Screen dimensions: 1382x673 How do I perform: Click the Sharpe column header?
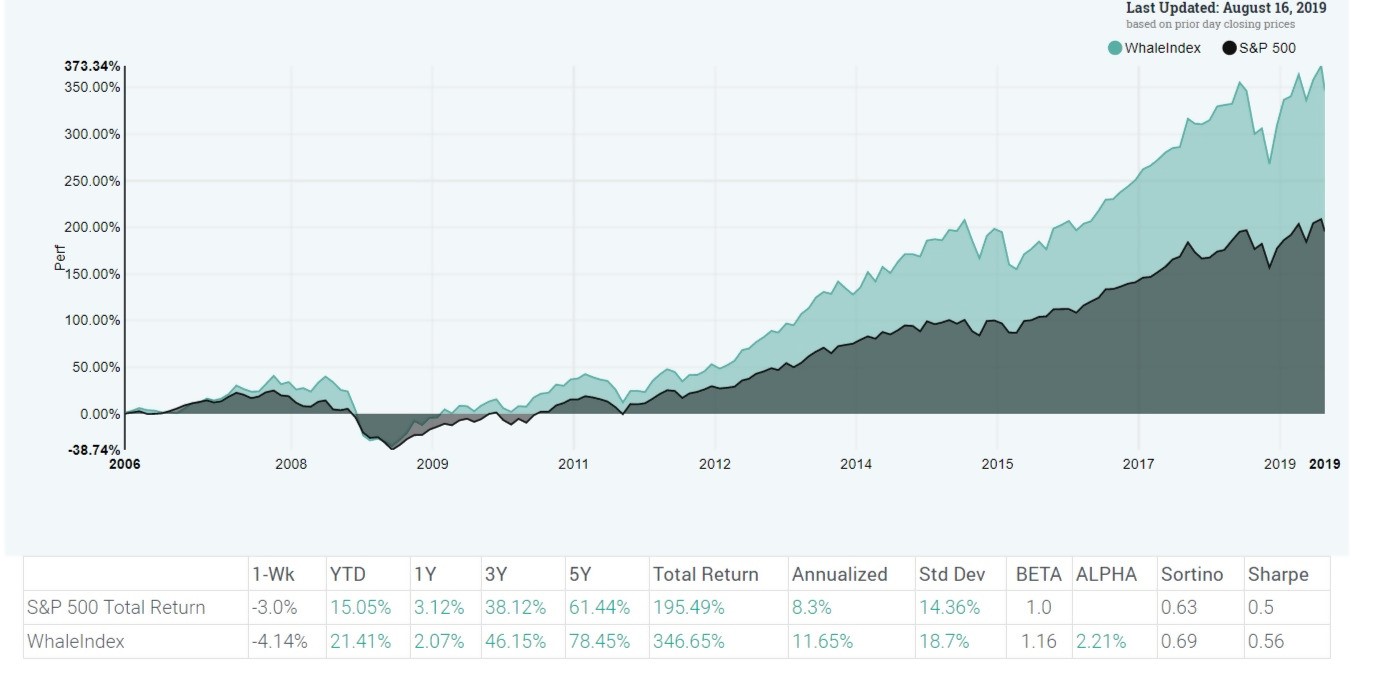pos(1277,574)
